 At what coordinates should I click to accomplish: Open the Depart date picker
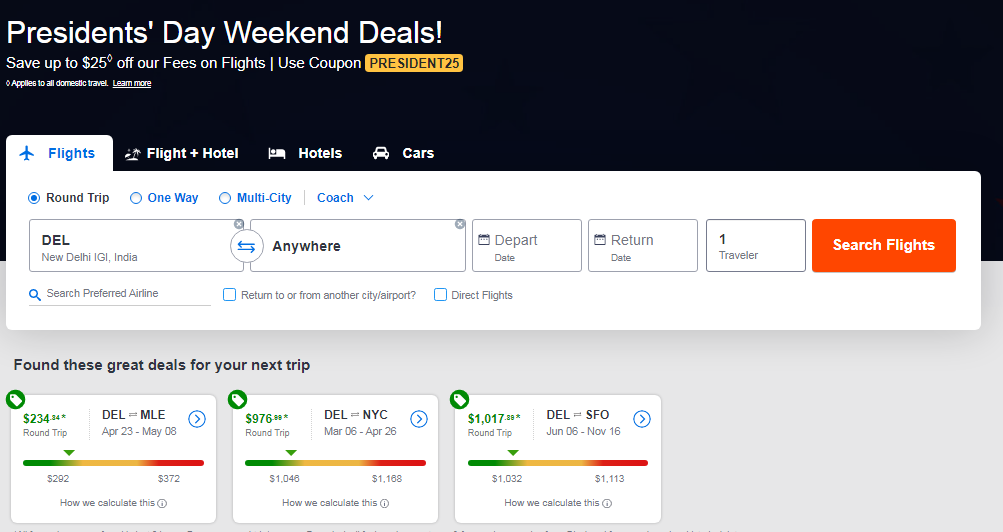click(527, 246)
